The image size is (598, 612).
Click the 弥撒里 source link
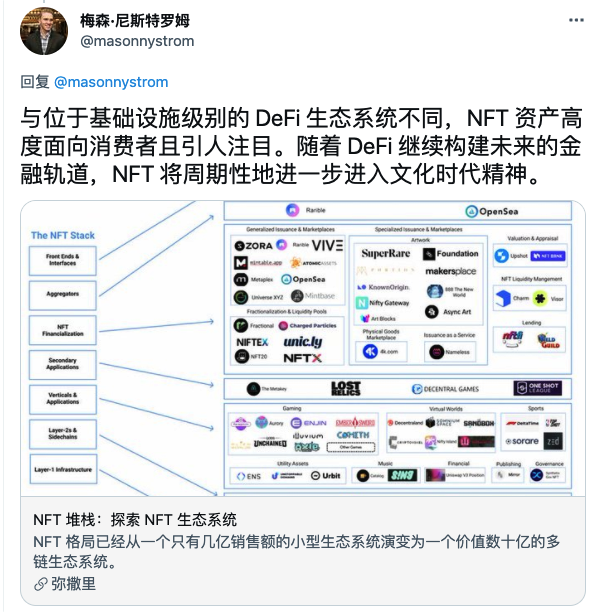coord(73,584)
